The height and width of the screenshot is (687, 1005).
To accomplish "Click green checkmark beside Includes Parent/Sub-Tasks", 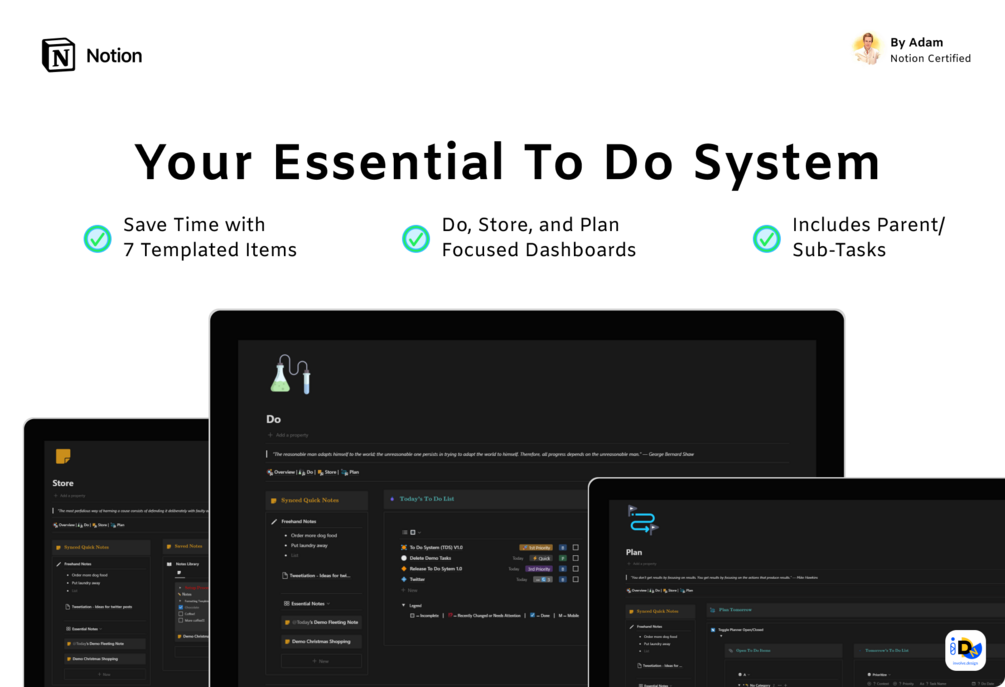I will (x=767, y=238).
